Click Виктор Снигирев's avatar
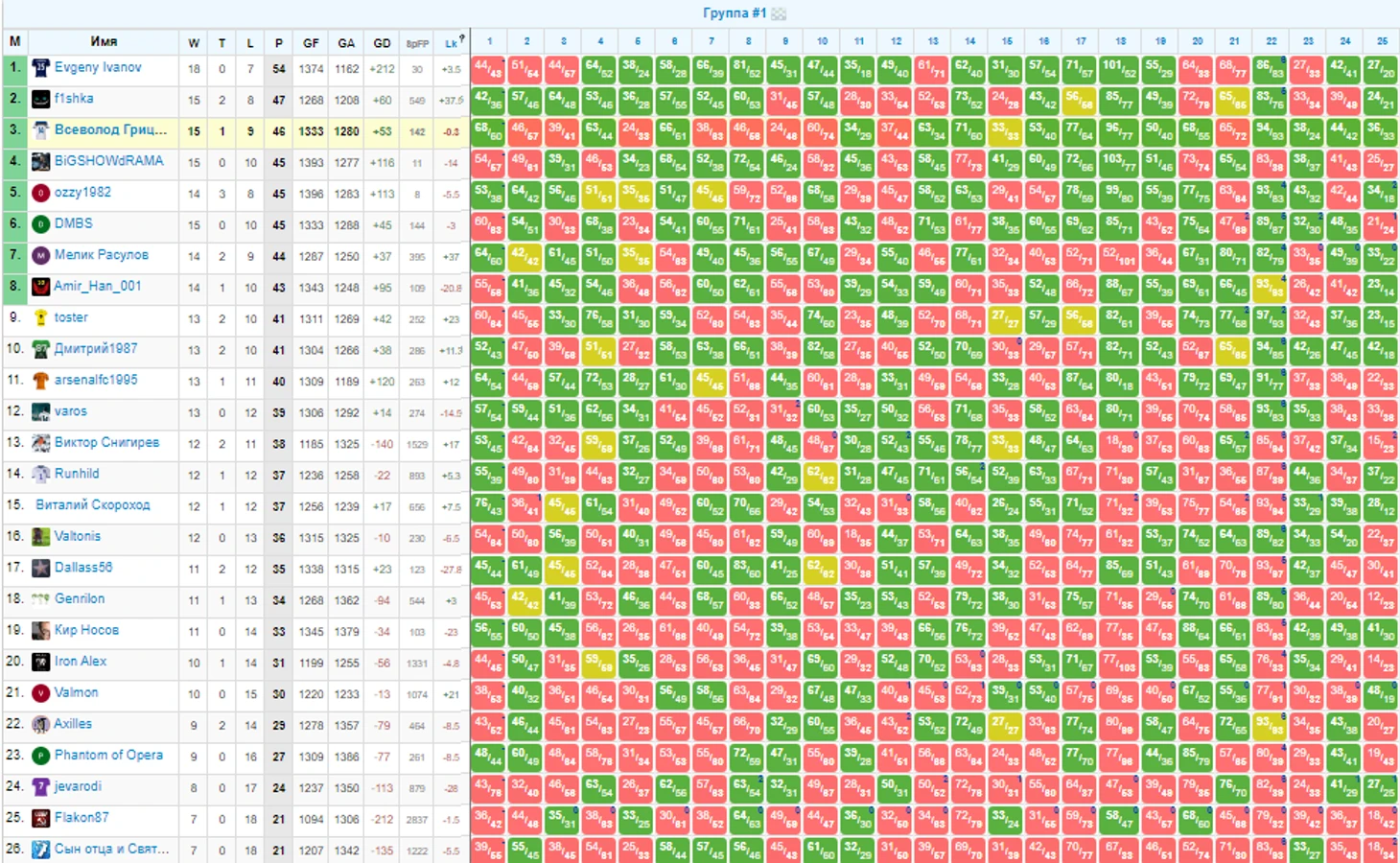The image size is (1400, 863). 40,443
